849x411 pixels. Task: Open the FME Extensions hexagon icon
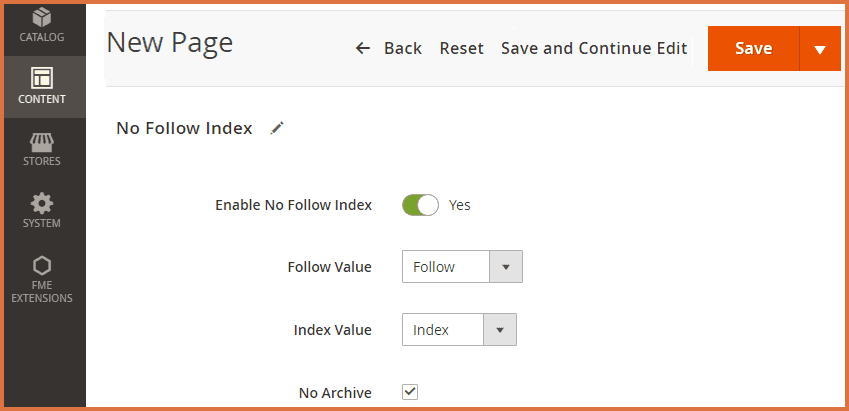(42, 265)
